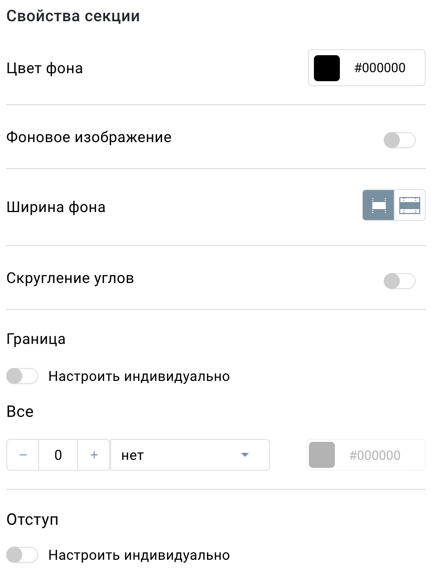Select the content-width background icon
Screen dimensions: 435x575
378,205
